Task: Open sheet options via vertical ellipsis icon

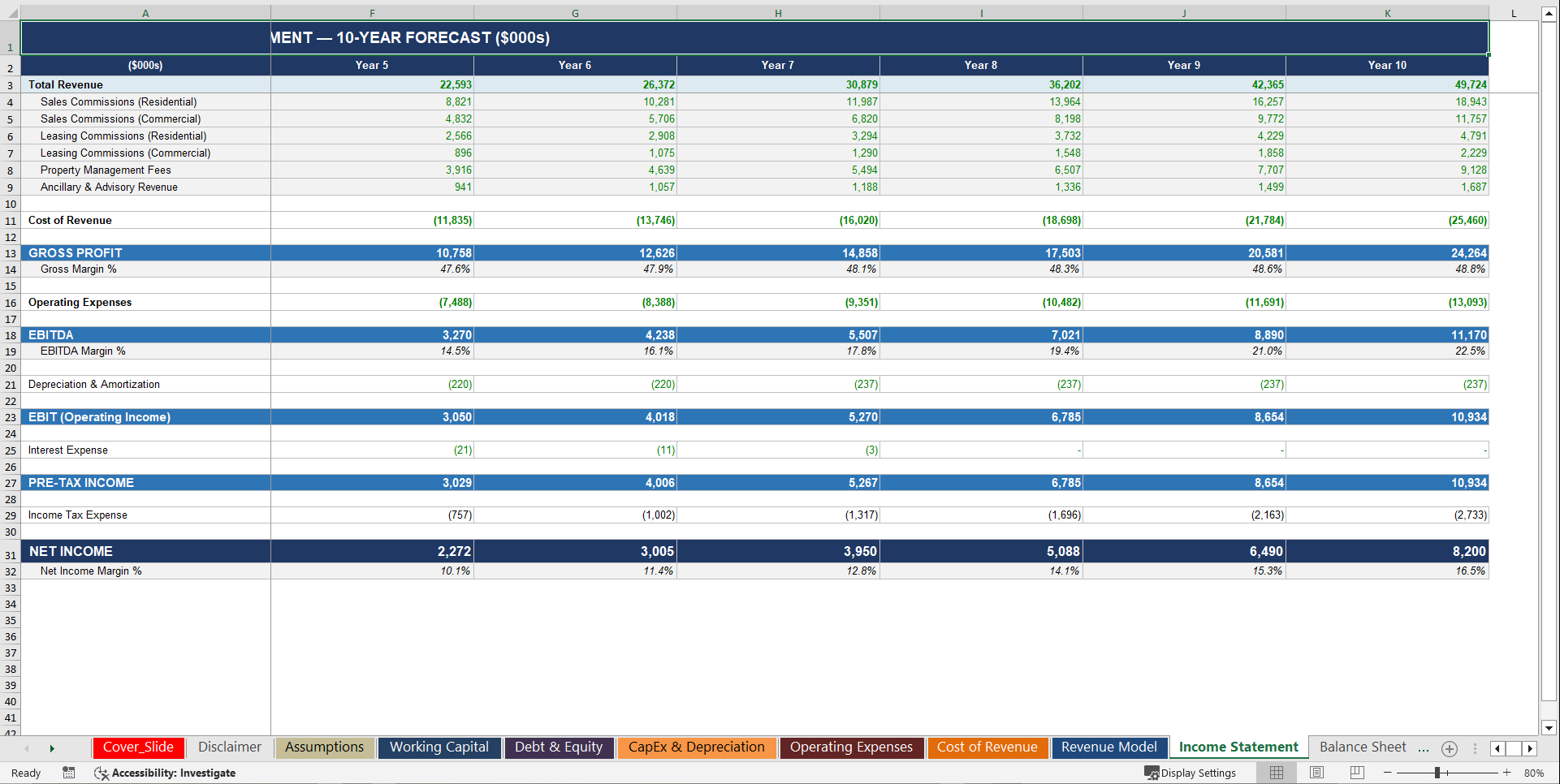Action: coord(1475,748)
